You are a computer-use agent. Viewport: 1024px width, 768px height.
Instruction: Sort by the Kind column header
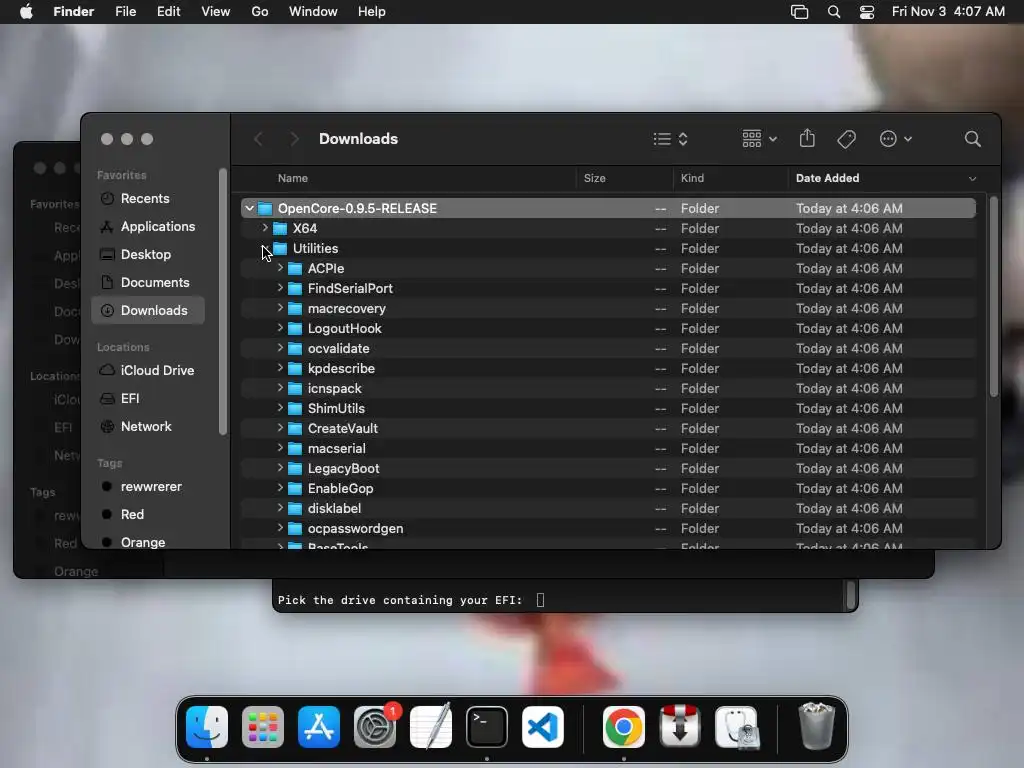pos(692,178)
